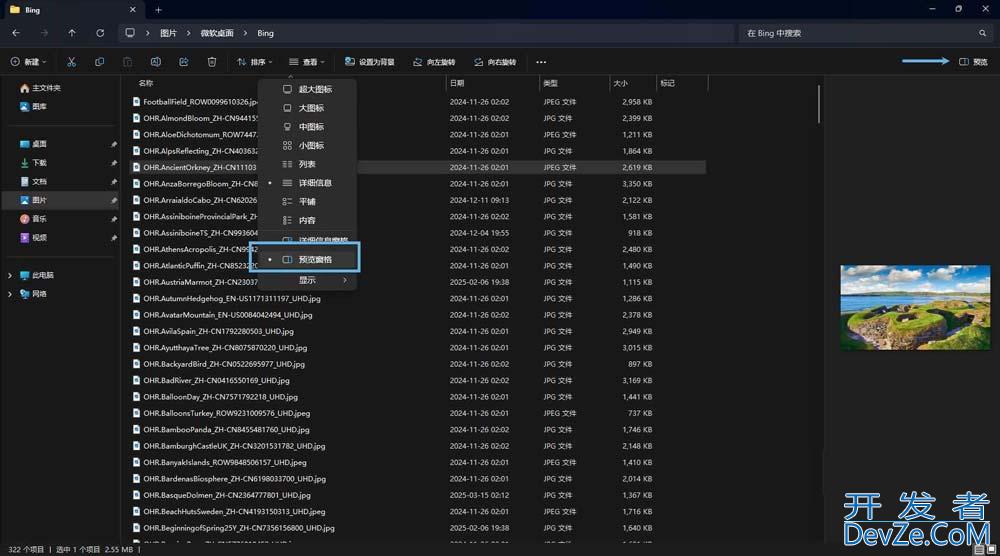Click the Cut scissors icon in toolbar
The image size is (1000, 556).
tap(71, 62)
